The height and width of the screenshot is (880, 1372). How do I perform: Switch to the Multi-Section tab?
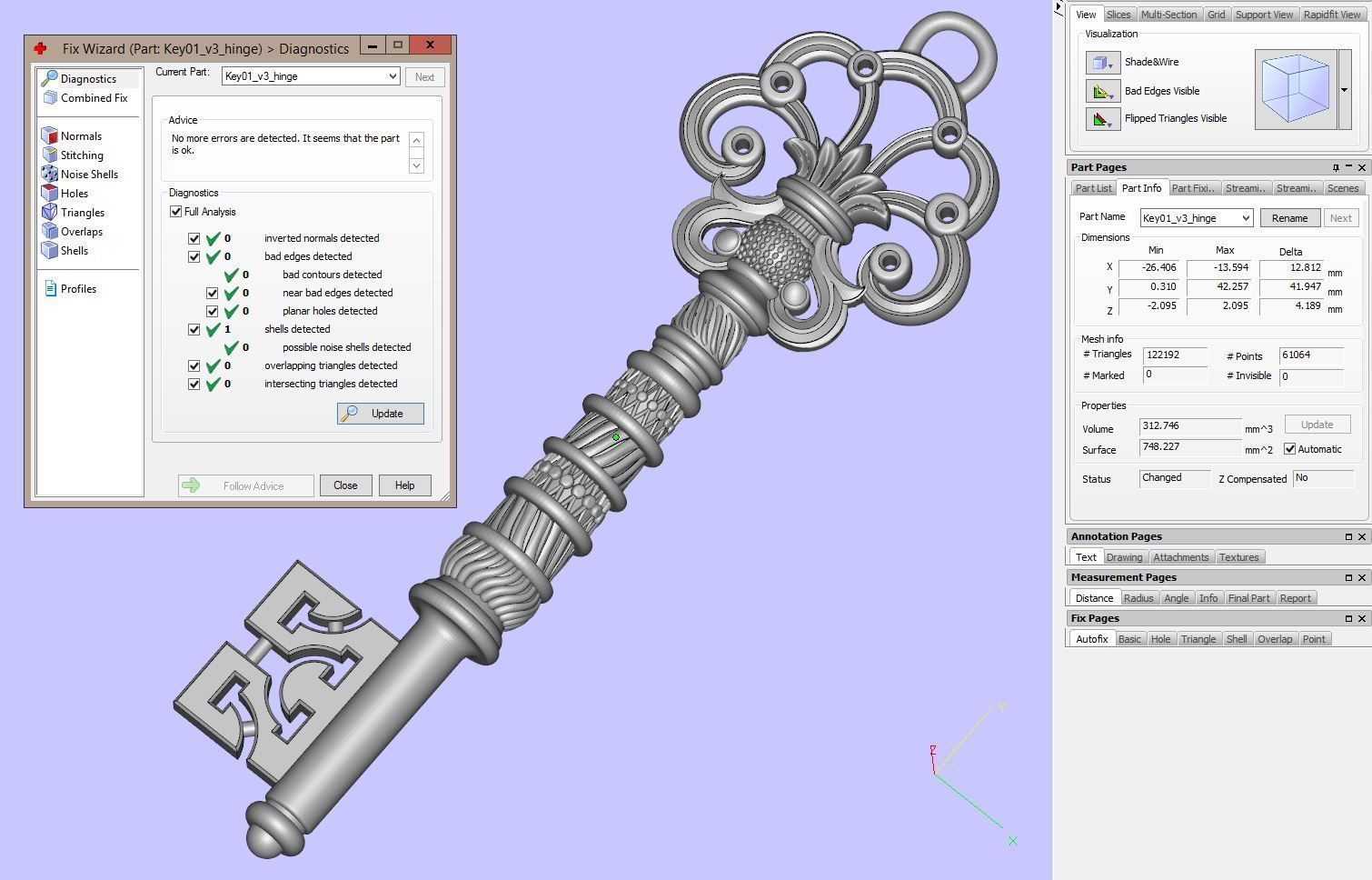point(1168,15)
